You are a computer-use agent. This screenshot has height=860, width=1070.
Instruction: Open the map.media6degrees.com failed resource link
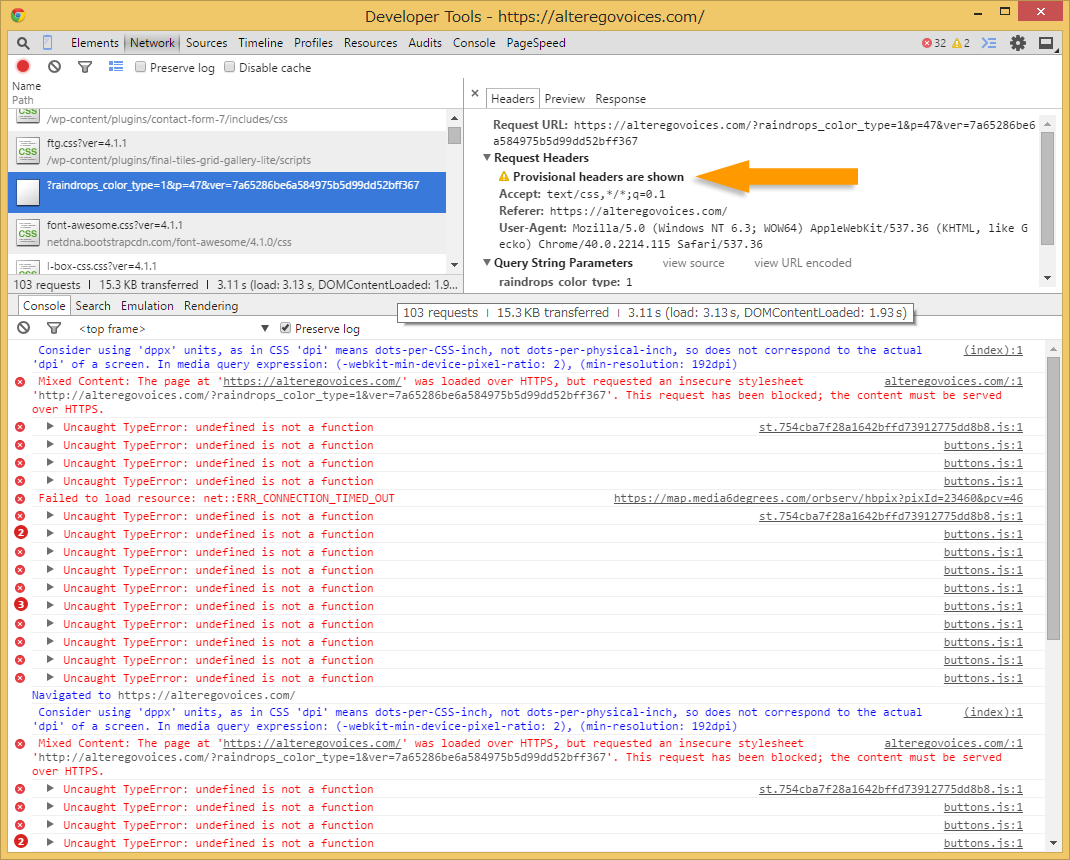[818, 498]
